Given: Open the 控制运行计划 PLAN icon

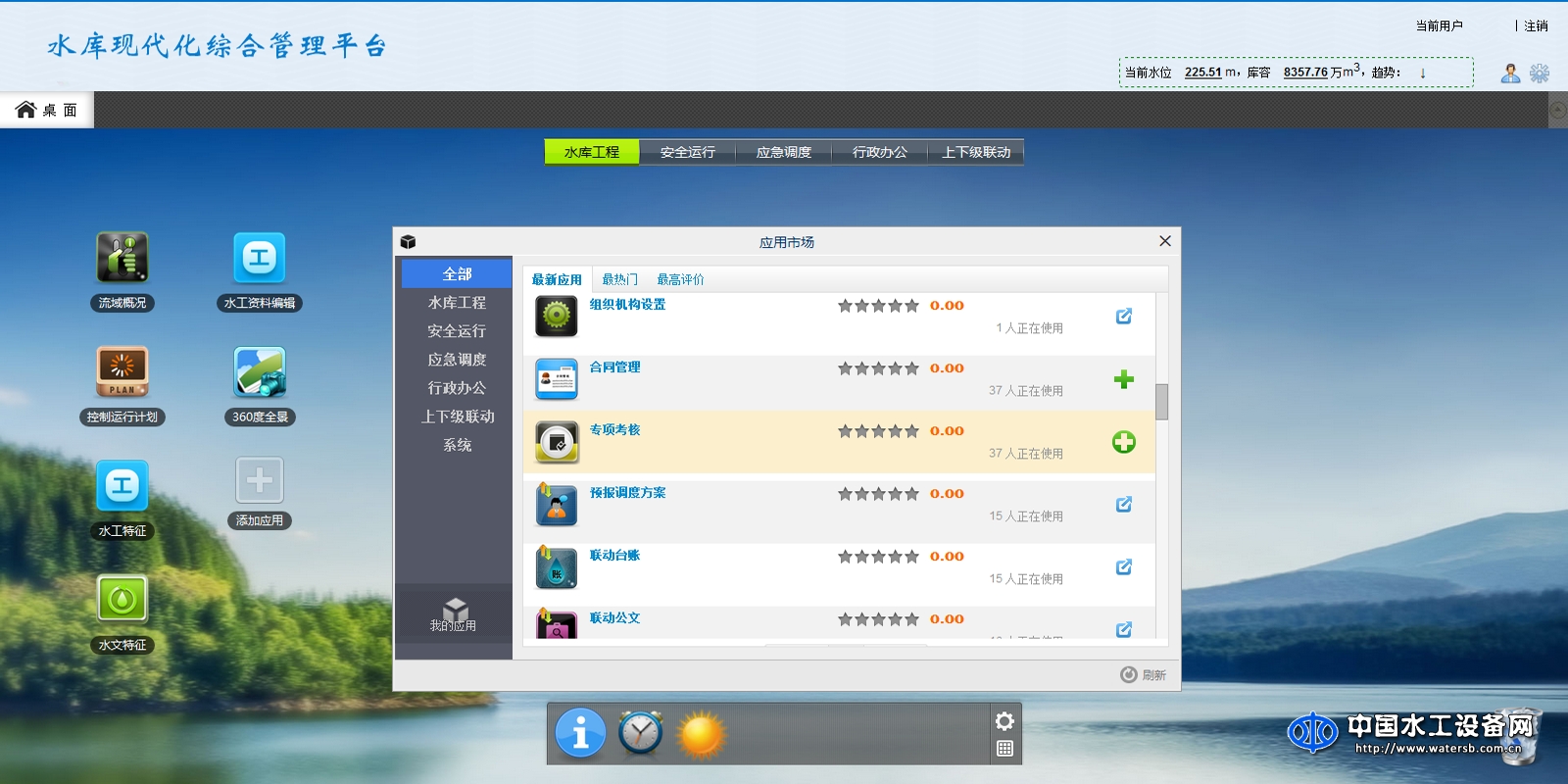Looking at the screenshot, I should pyautogui.click(x=122, y=372).
